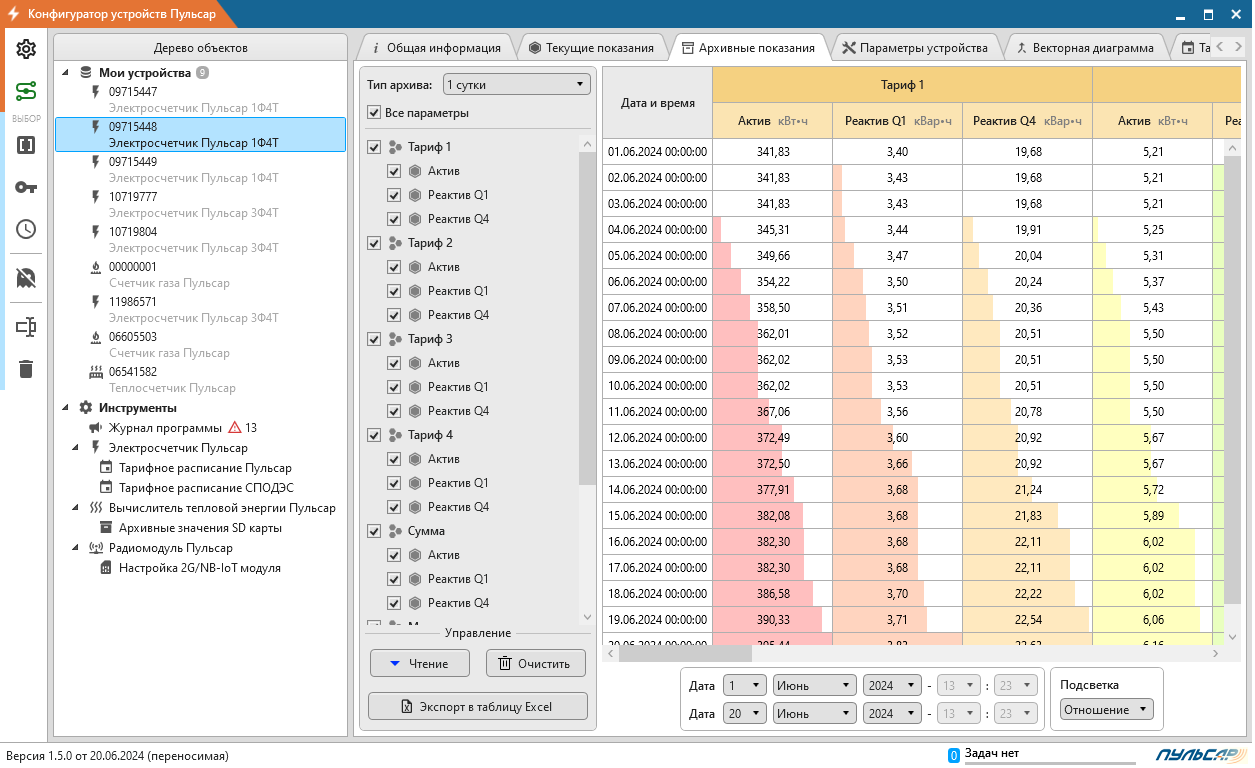Screen dimensions: 1255x768
Task: Click the Тариф 1 group icon
Action: (x=395, y=147)
